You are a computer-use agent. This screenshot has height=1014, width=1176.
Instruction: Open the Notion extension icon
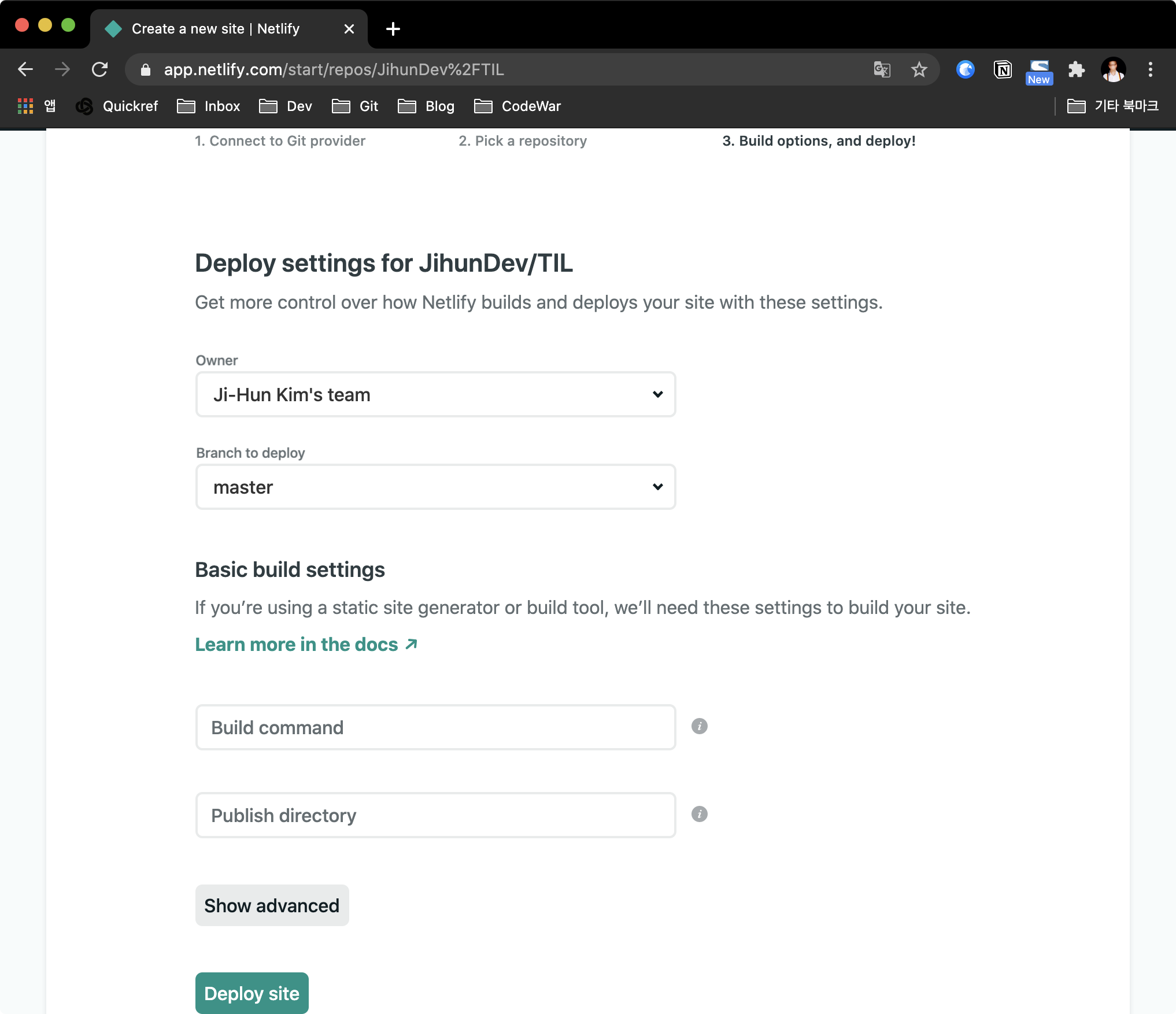[x=1002, y=70]
